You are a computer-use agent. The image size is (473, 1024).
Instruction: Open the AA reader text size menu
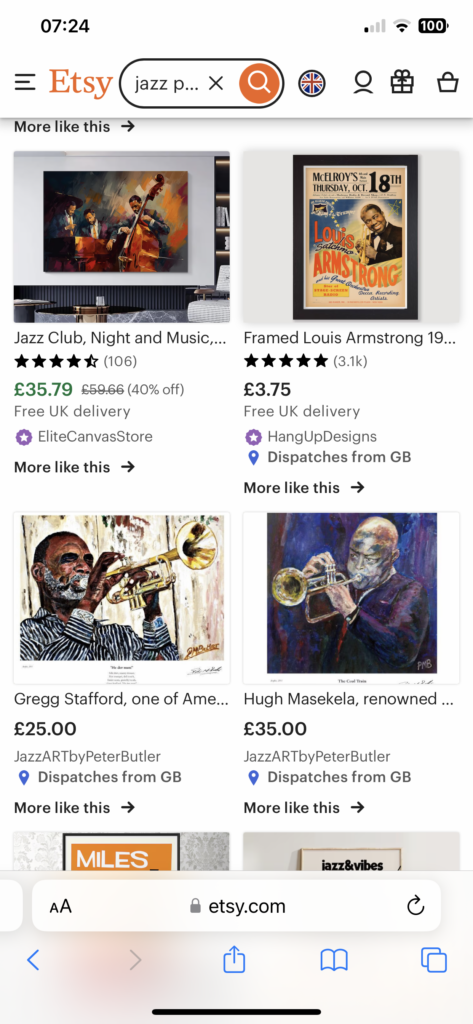[60, 906]
